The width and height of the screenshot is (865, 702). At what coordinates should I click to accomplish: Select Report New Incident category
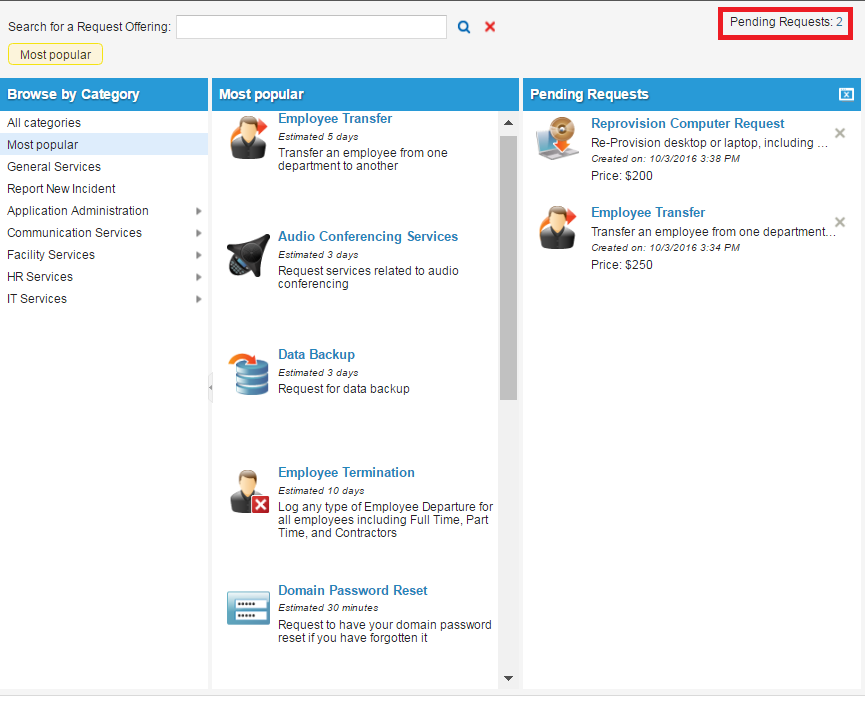(x=61, y=189)
